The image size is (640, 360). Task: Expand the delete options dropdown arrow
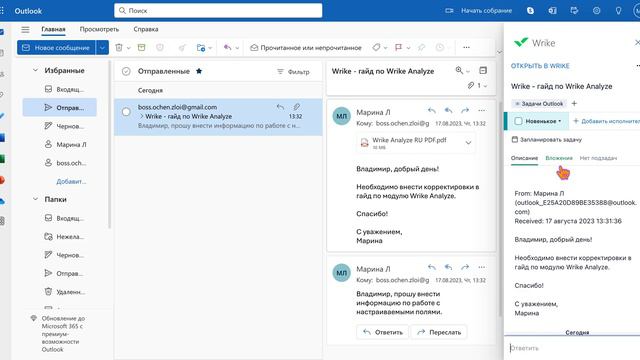(129, 48)
